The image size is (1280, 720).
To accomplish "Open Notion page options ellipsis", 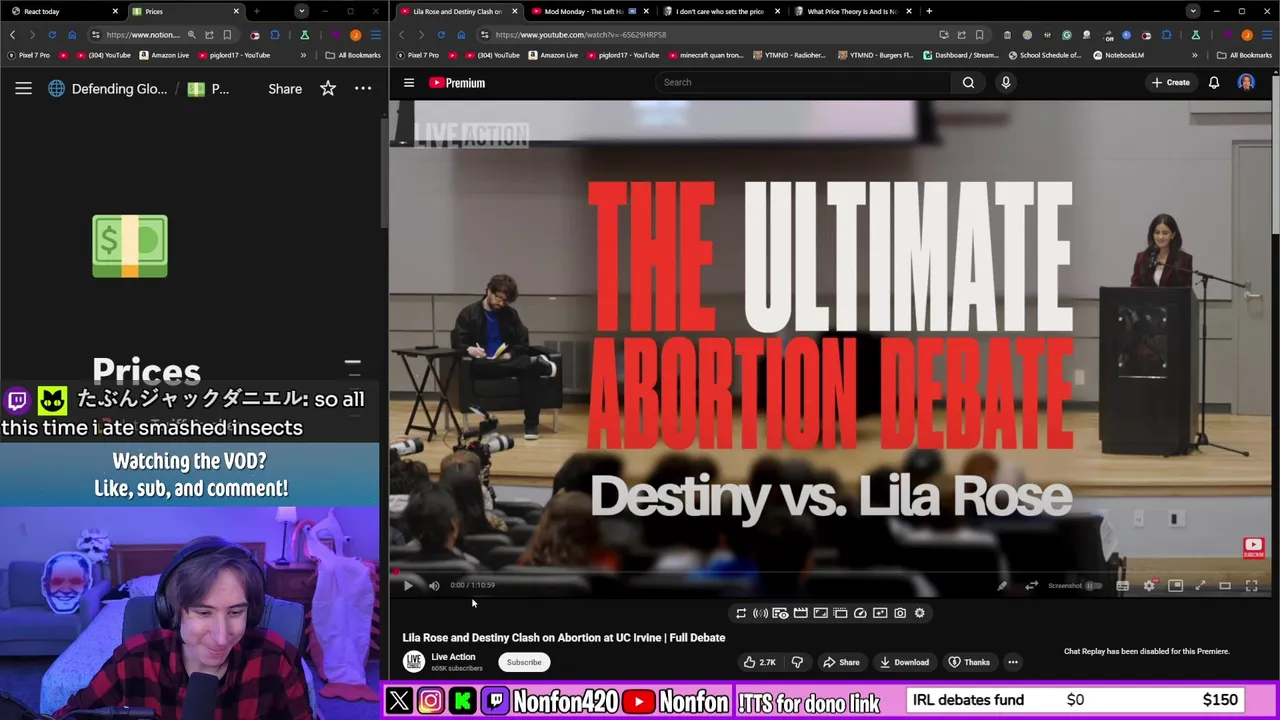I will [x=363, y=89].
